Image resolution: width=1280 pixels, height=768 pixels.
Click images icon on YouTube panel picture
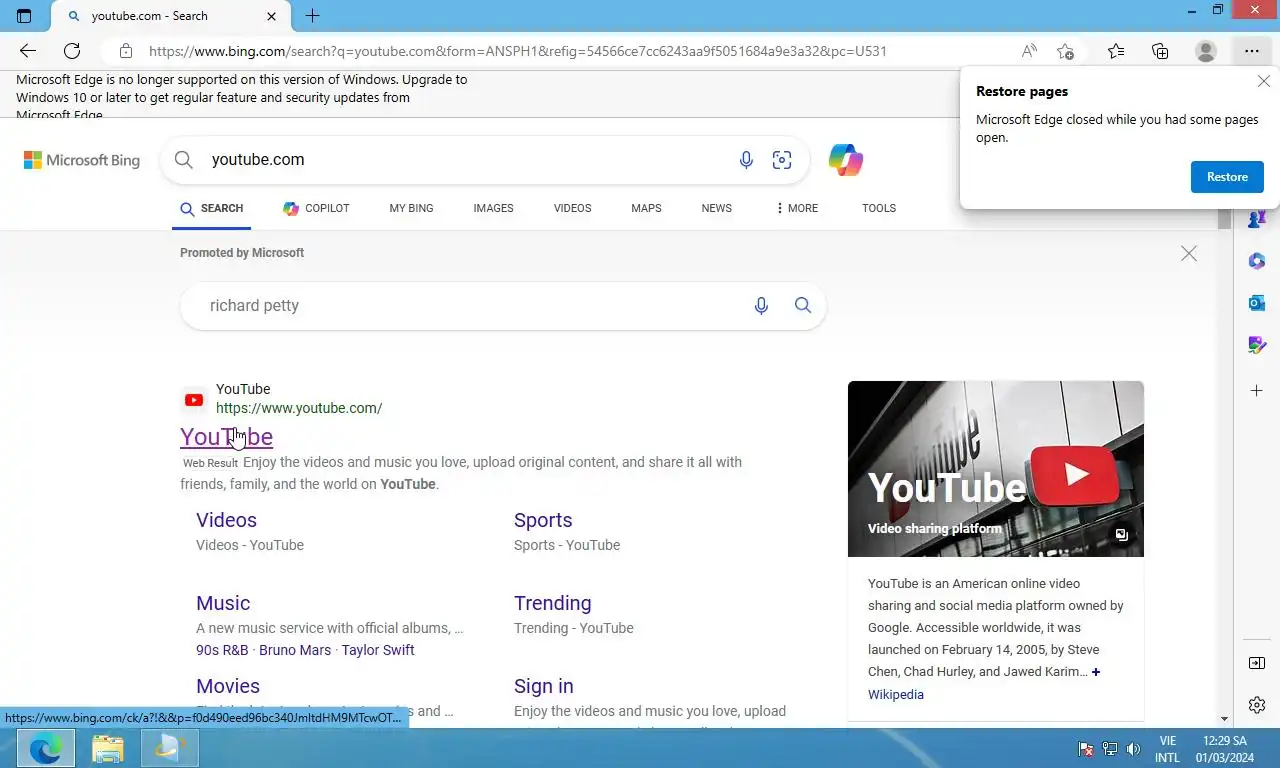point(1122,535)
